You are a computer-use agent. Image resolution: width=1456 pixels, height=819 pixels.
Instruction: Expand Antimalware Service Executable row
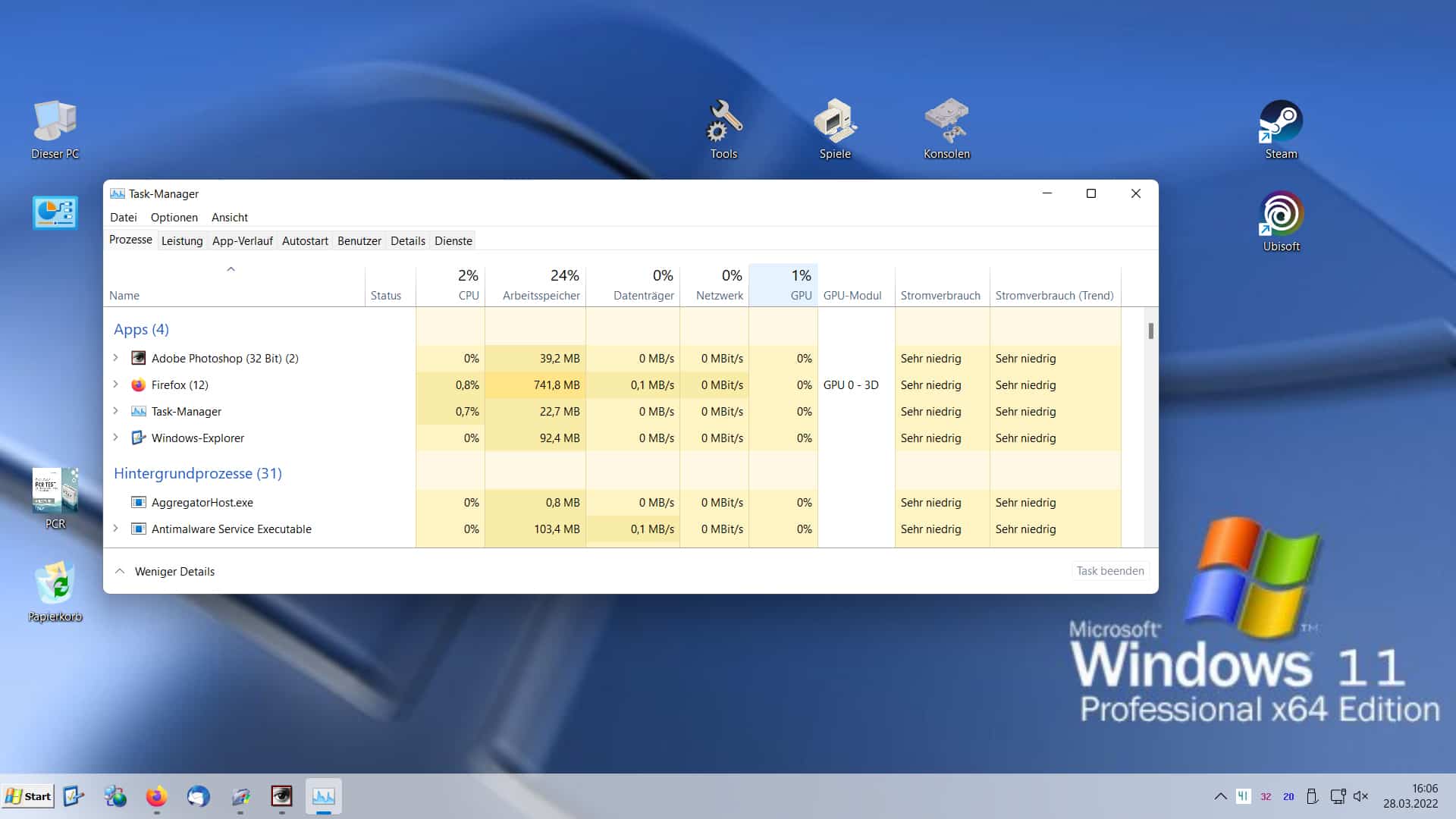(x=115, y=529)
